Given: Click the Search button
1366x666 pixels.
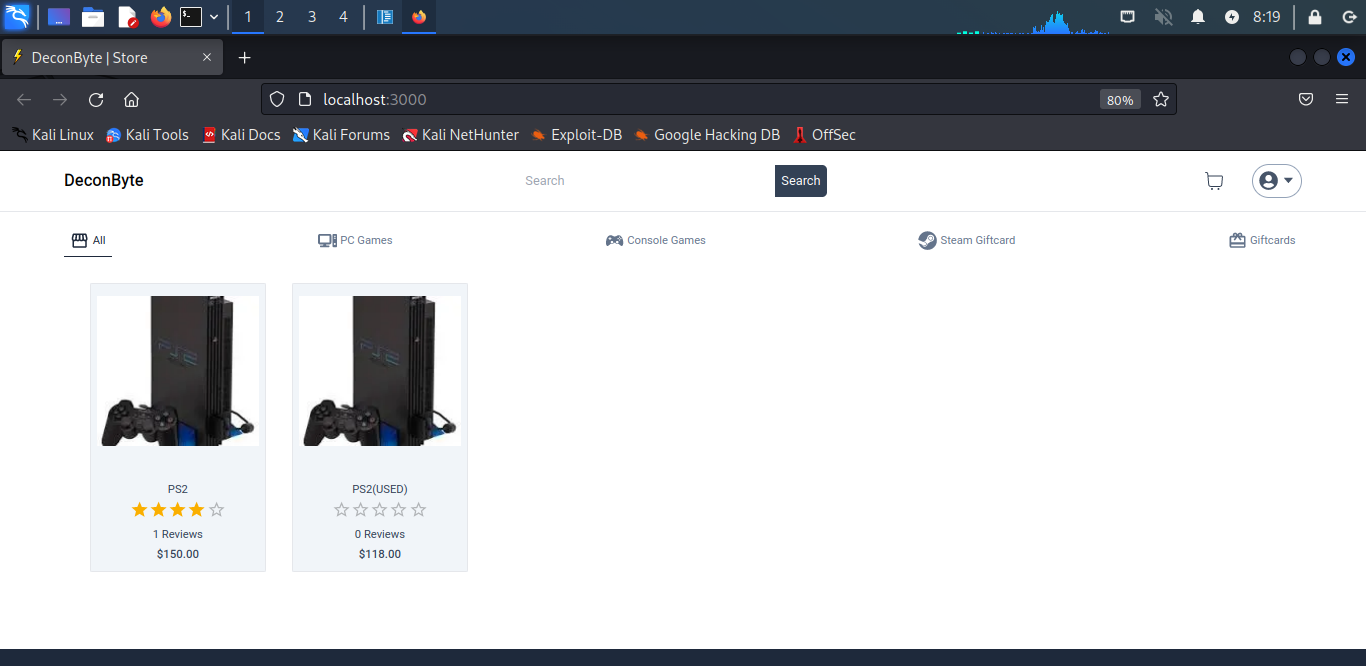Looking at the screenshot, I should pyautogui.click(x=800, y=181).
